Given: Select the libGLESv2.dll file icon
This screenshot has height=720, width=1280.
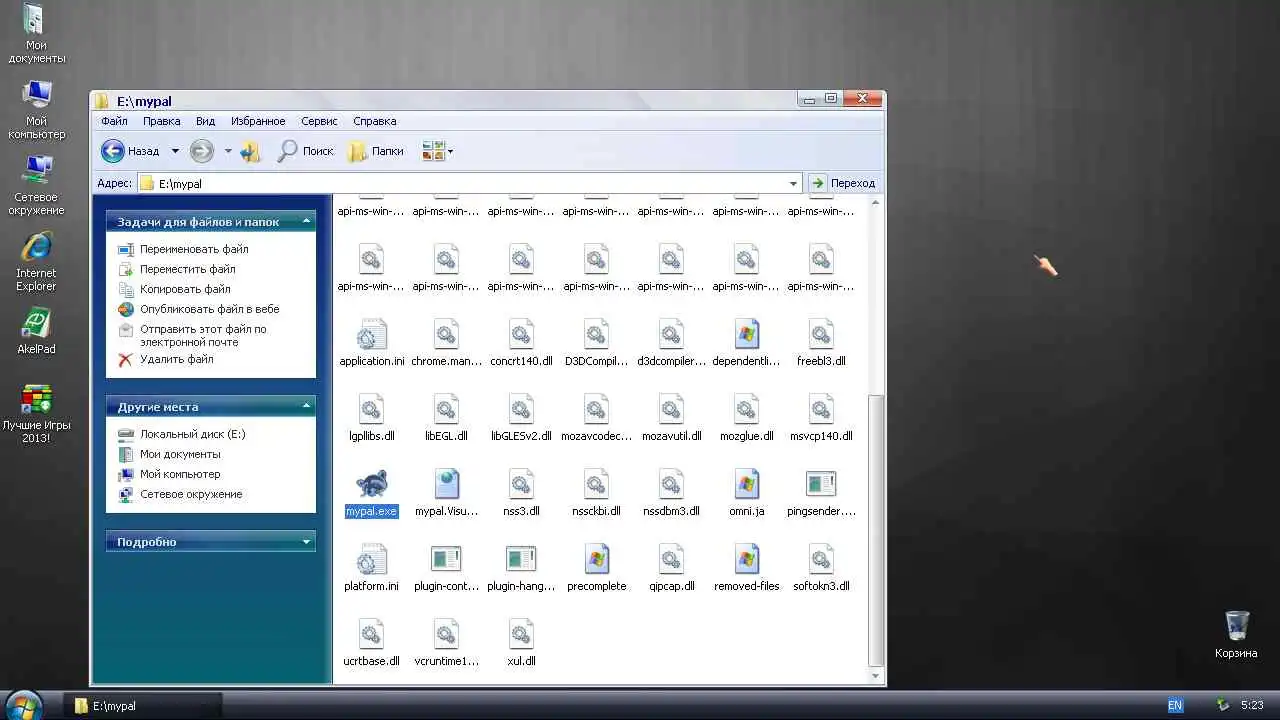Looking at the screenshot, I should click(x=521, y=409).
